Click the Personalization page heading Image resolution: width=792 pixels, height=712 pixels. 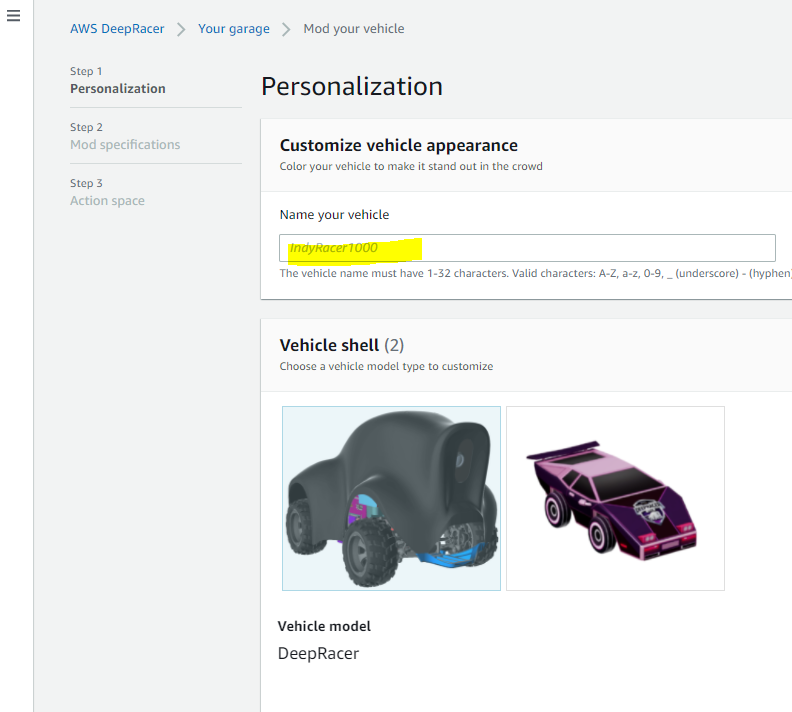pos(352,86)
